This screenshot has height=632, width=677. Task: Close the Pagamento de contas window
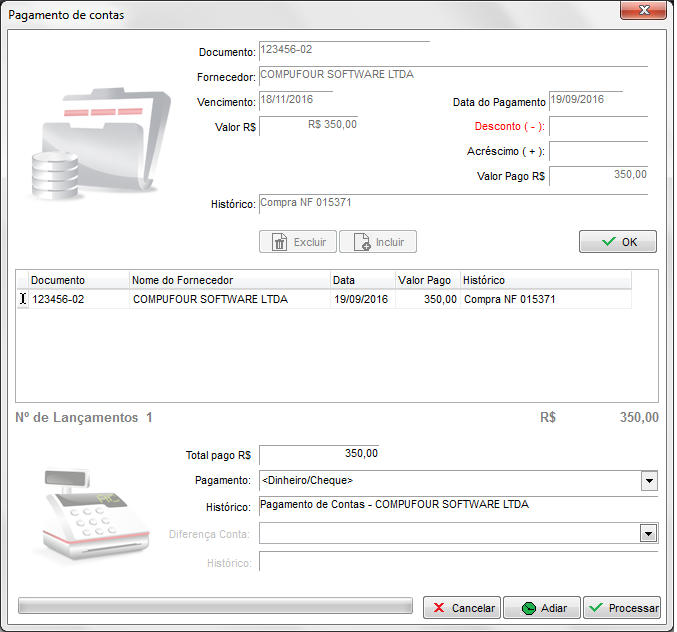(x=642, y=12)
